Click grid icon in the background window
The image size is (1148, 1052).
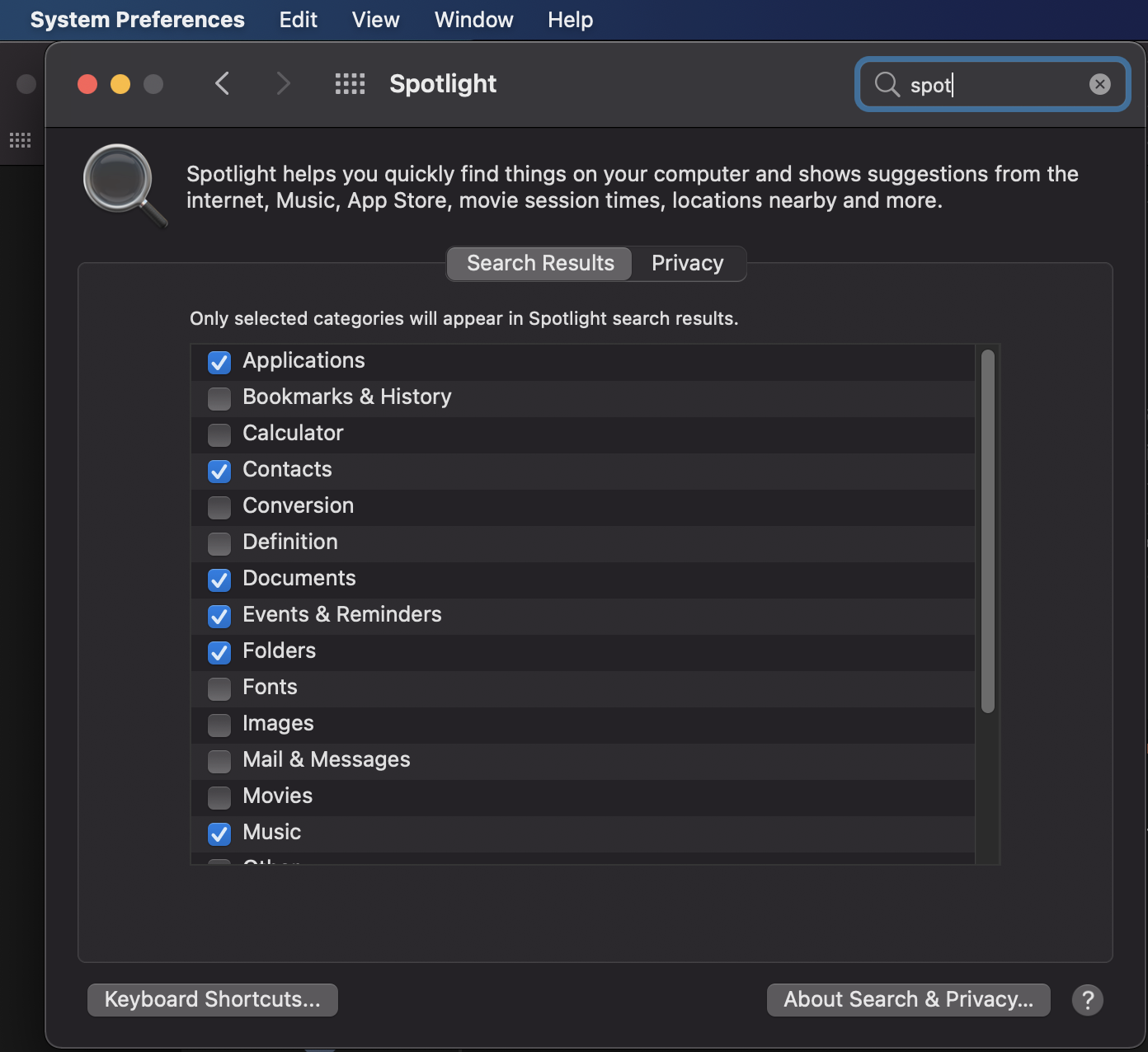[20, 140]
